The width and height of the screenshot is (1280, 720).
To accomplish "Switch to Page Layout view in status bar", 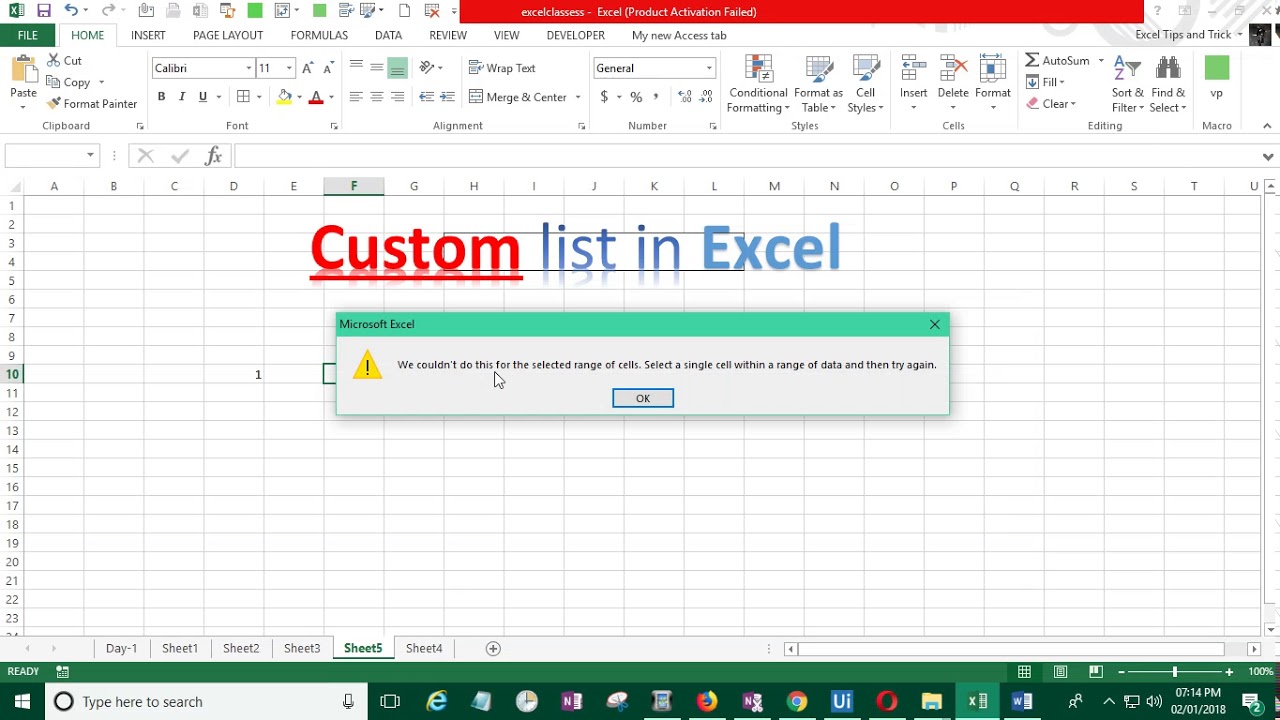I will (x=1060, y=671).
